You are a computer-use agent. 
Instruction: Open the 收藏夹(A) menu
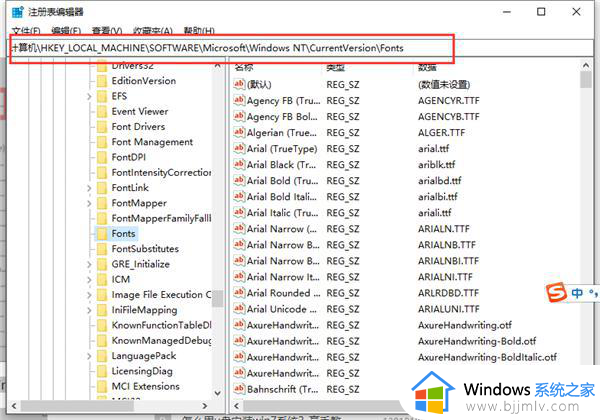click(x=152, y=31)
